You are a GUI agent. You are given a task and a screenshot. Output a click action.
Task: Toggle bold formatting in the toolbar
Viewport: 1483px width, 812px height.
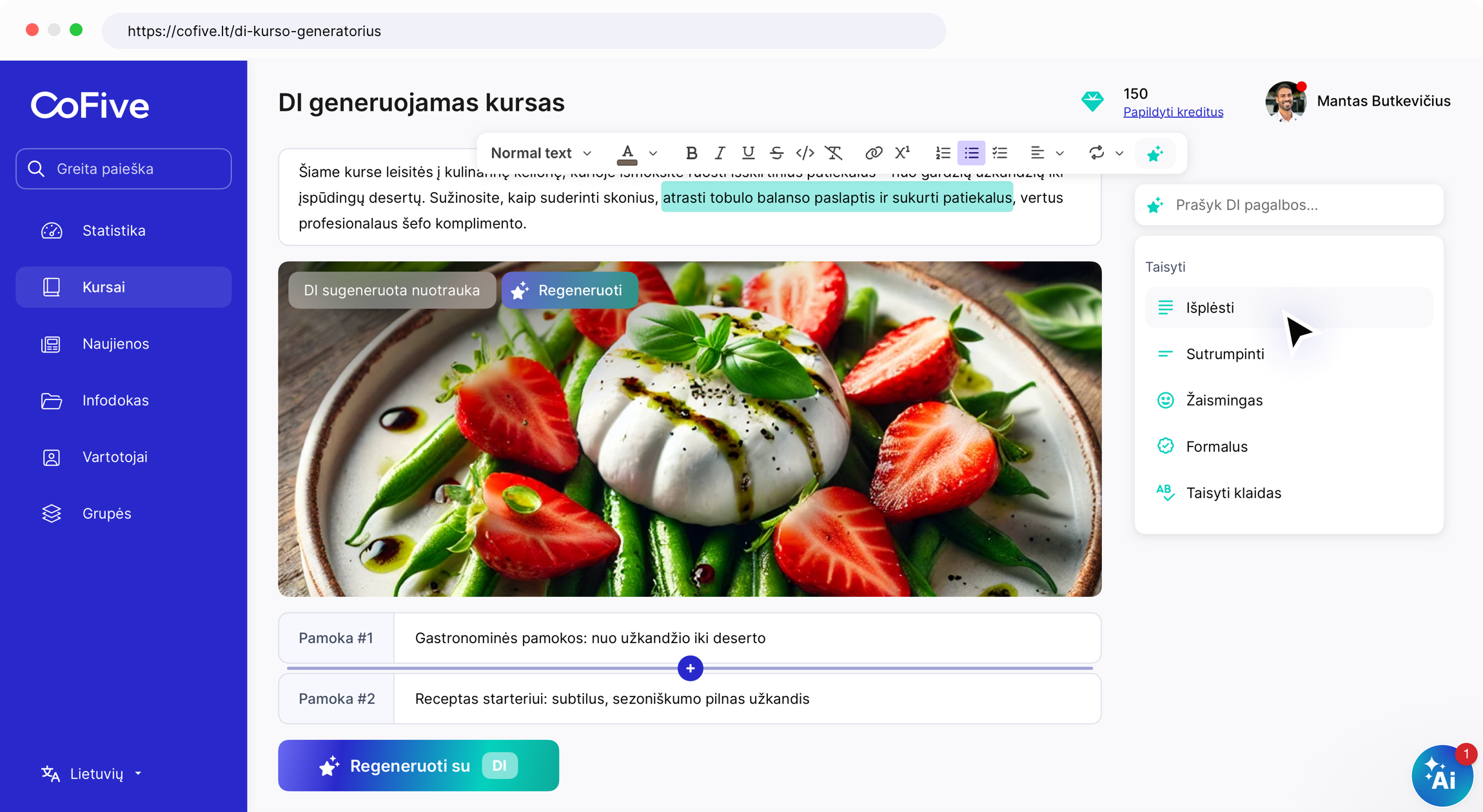[691, 153]
